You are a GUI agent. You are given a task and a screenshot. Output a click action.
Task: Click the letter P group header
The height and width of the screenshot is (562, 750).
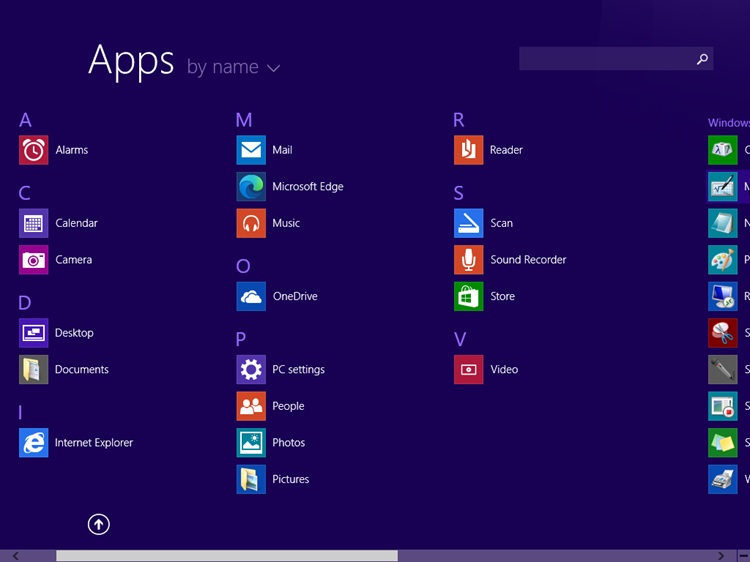click(x=241, y=339)
